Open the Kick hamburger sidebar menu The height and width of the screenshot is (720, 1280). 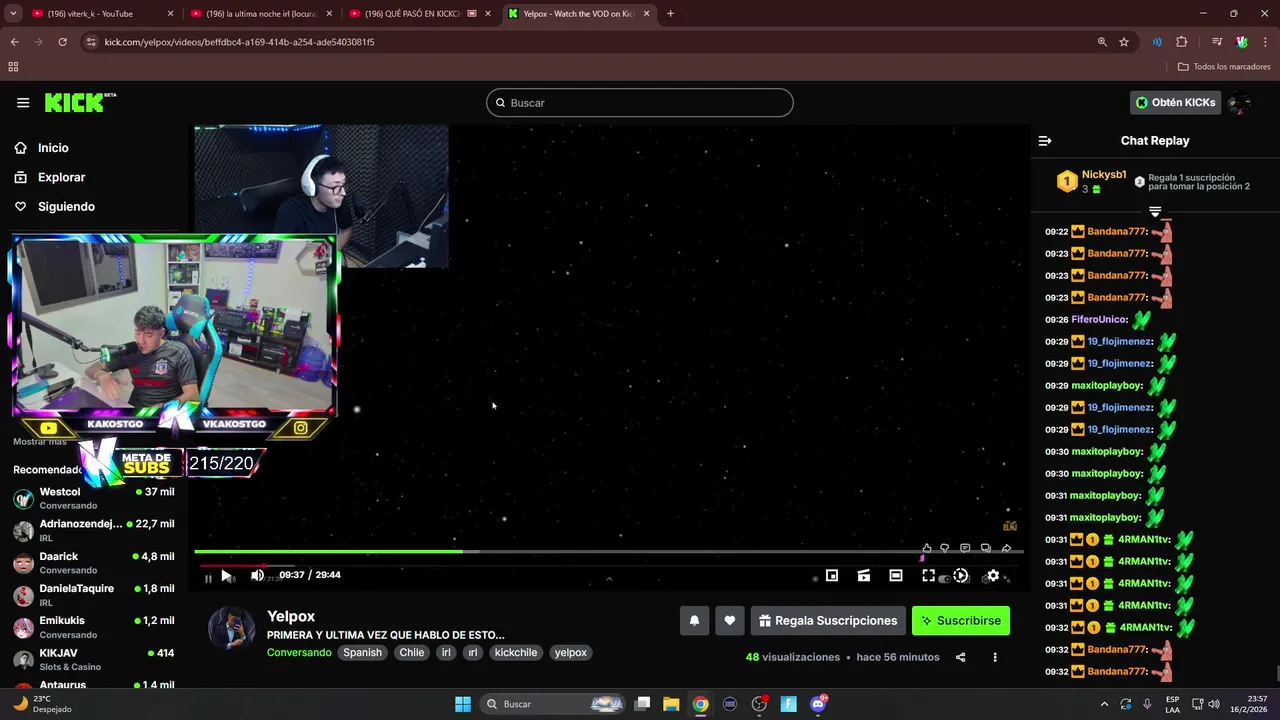[x=23, y=102]
